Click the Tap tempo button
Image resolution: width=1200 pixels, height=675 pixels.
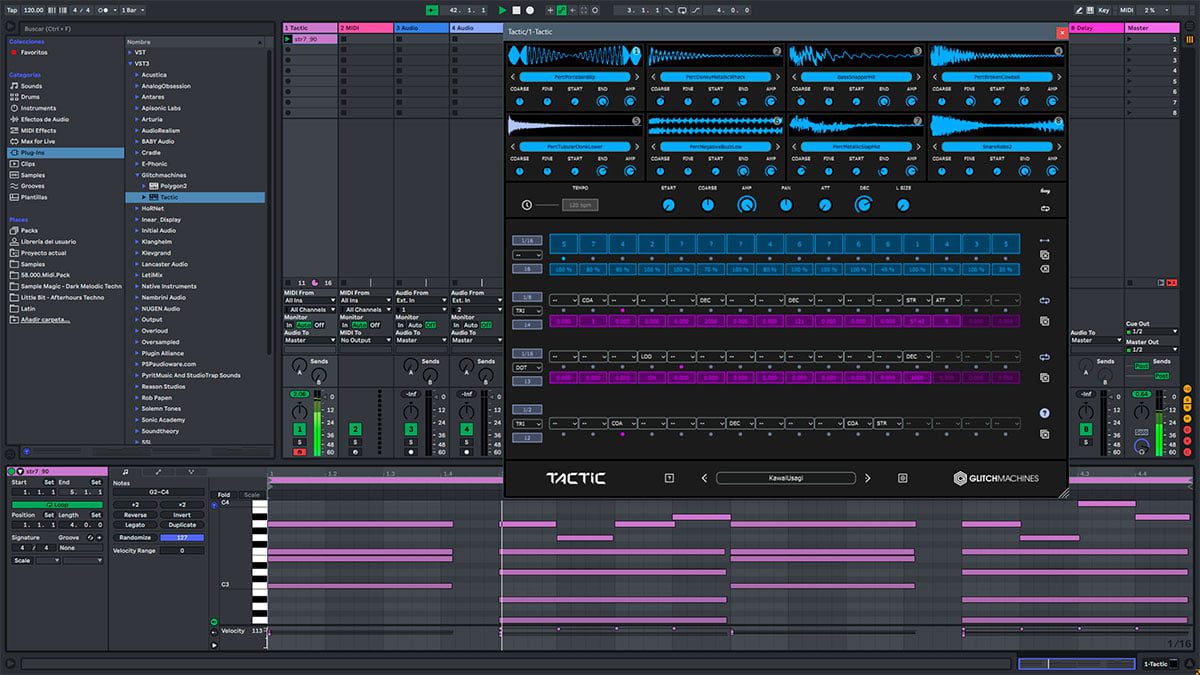click(x=12, y=9)
